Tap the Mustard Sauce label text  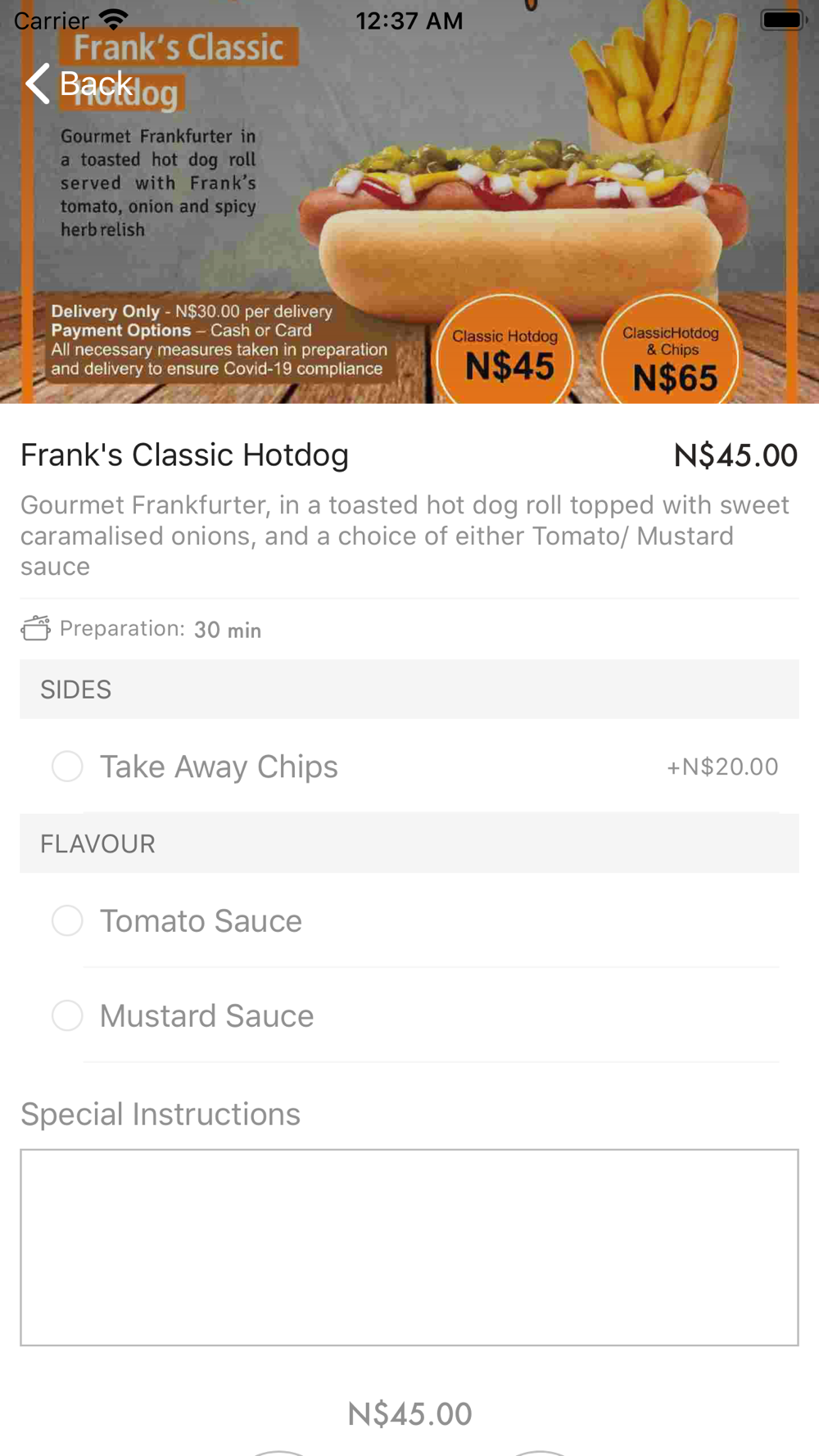206,1015
